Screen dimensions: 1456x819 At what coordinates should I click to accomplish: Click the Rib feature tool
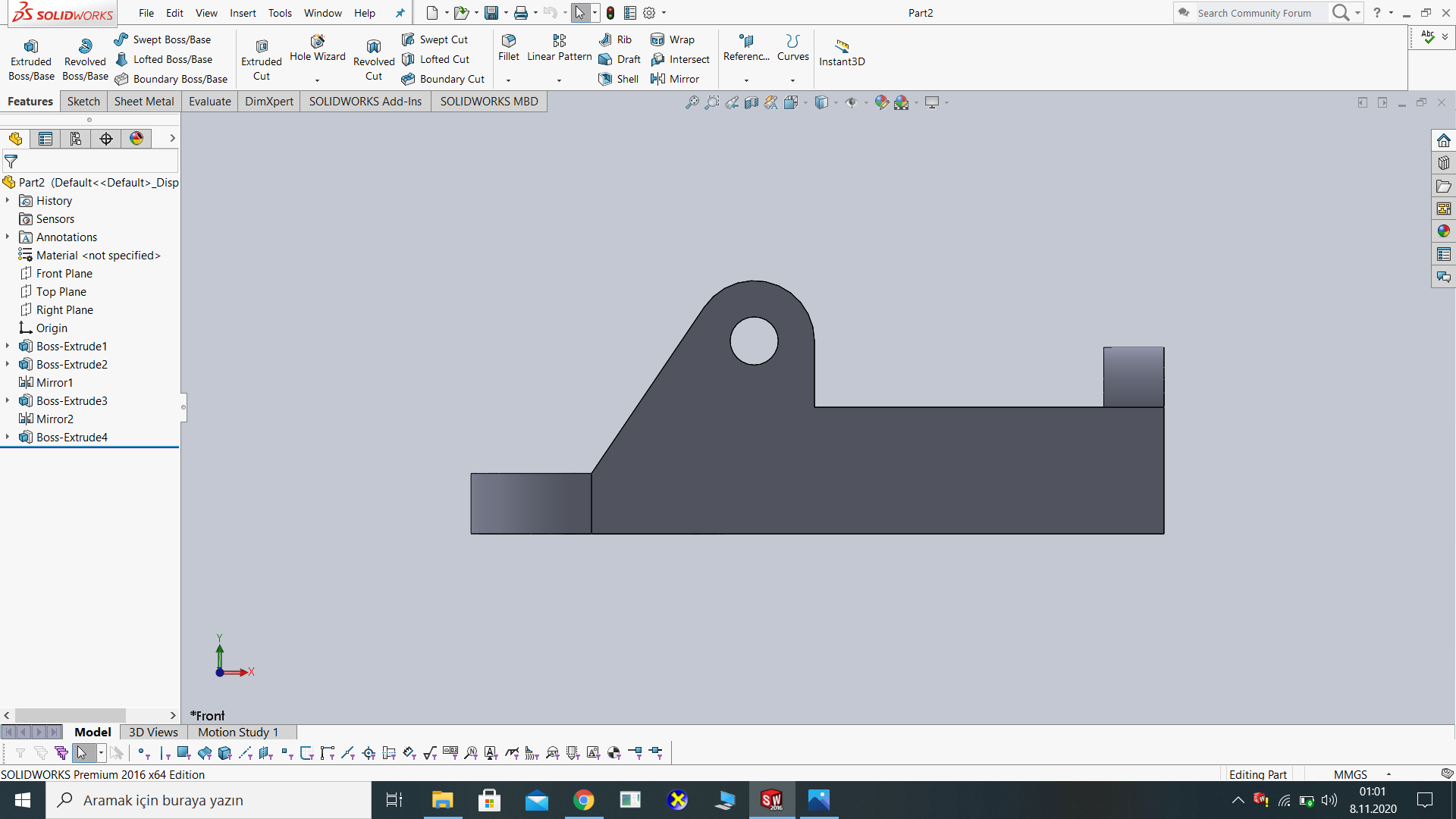click(x=616, y=39)
